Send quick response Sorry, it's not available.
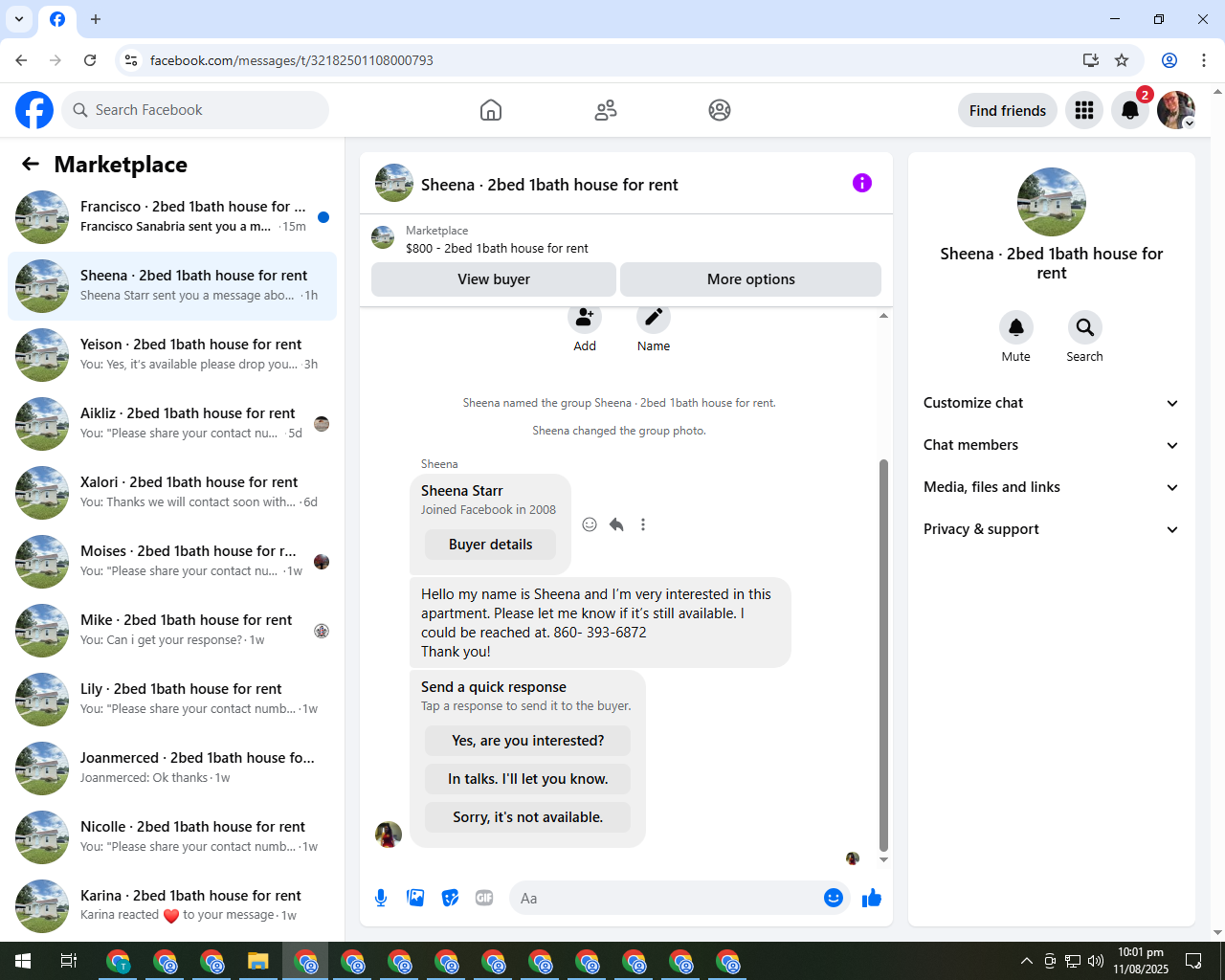Image resolution: width=1225 pixels, height=980 pixels. click(527, 817)
